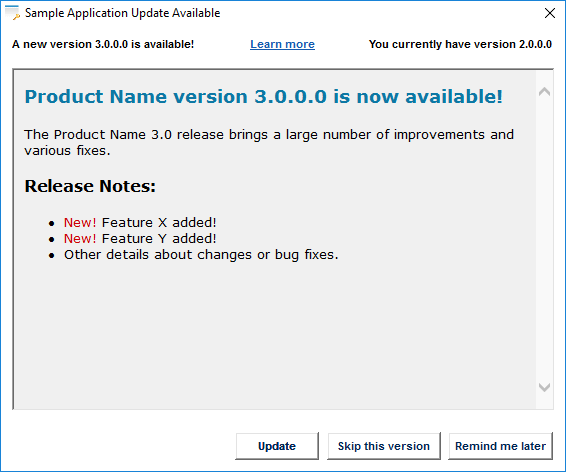Select Remind me later

point(500,446)
